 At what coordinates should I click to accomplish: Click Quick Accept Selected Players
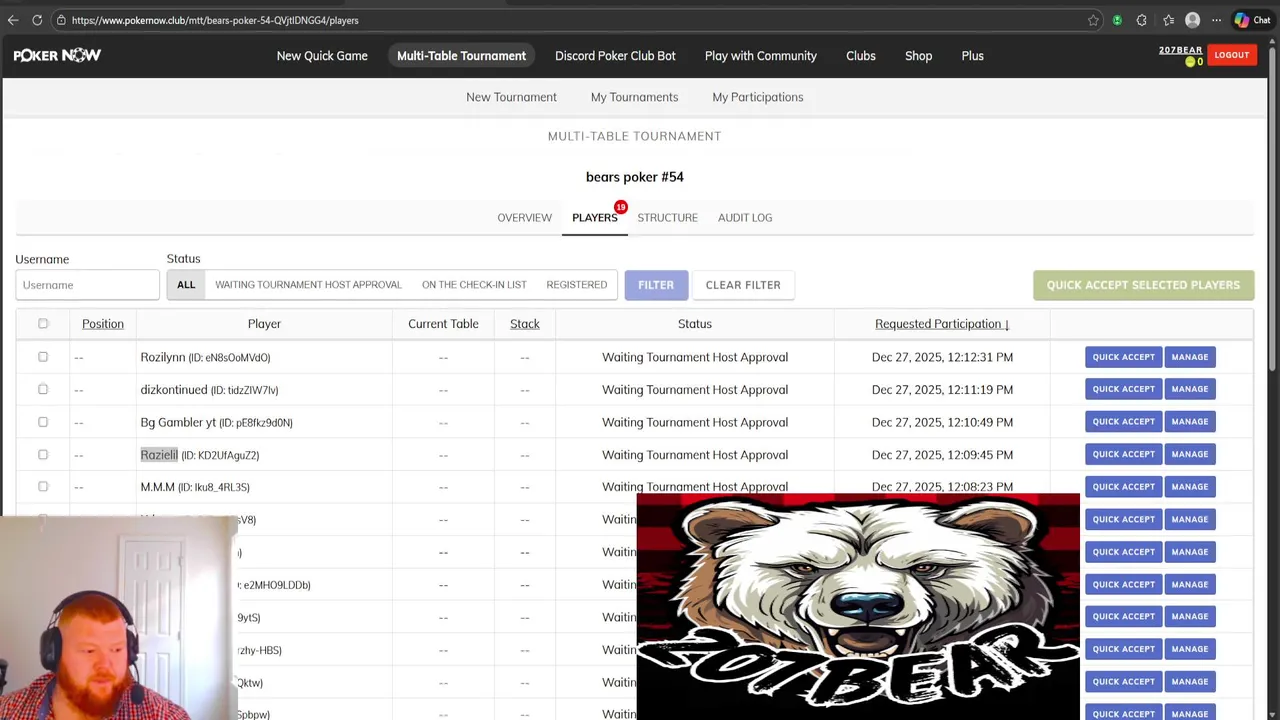point(1143,285)
